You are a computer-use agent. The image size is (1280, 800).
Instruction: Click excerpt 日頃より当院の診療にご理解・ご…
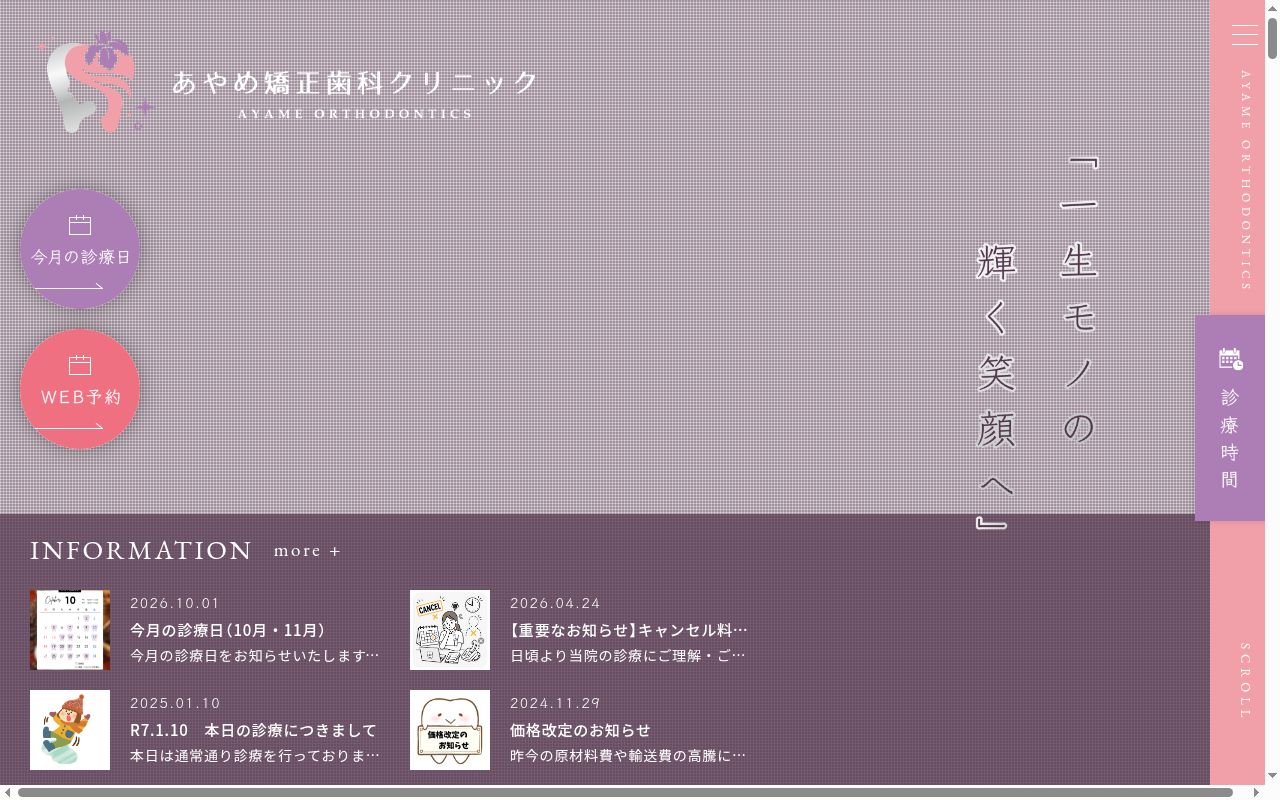coord(628,656)
